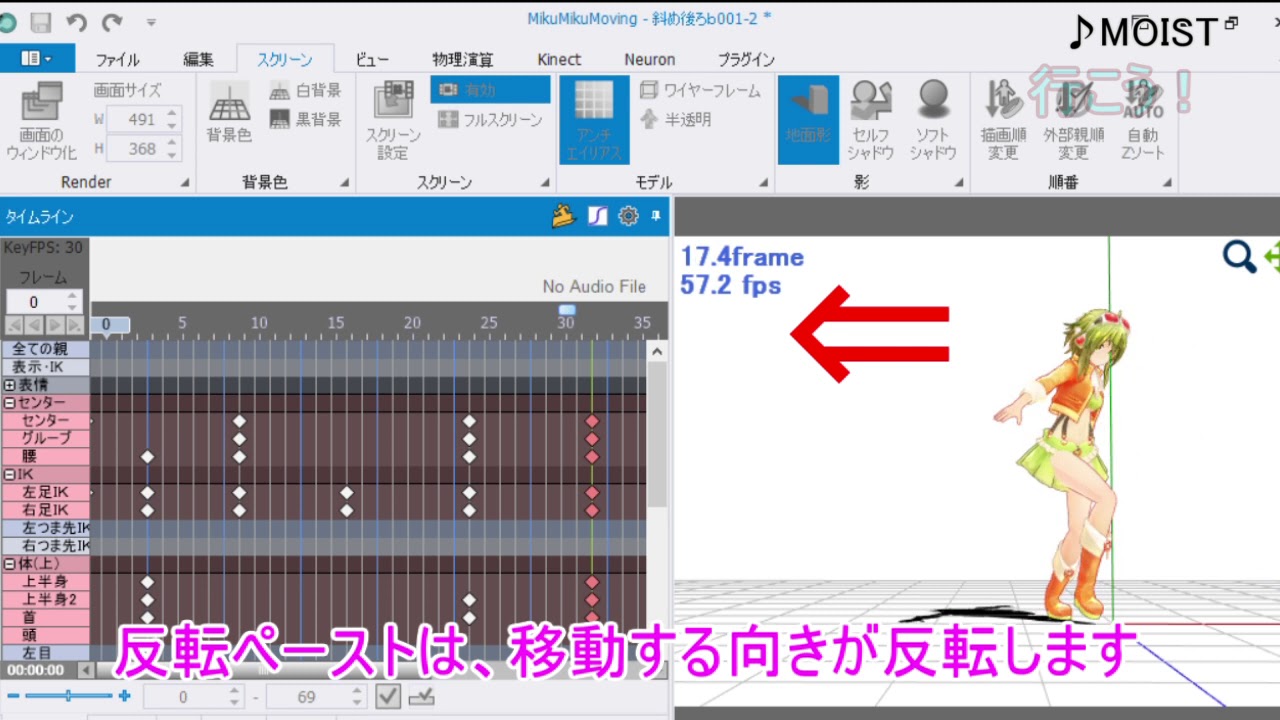Toggle セルフシャドウ self shadow
The image size is (1280, 720).
click(x=870, y=121)
